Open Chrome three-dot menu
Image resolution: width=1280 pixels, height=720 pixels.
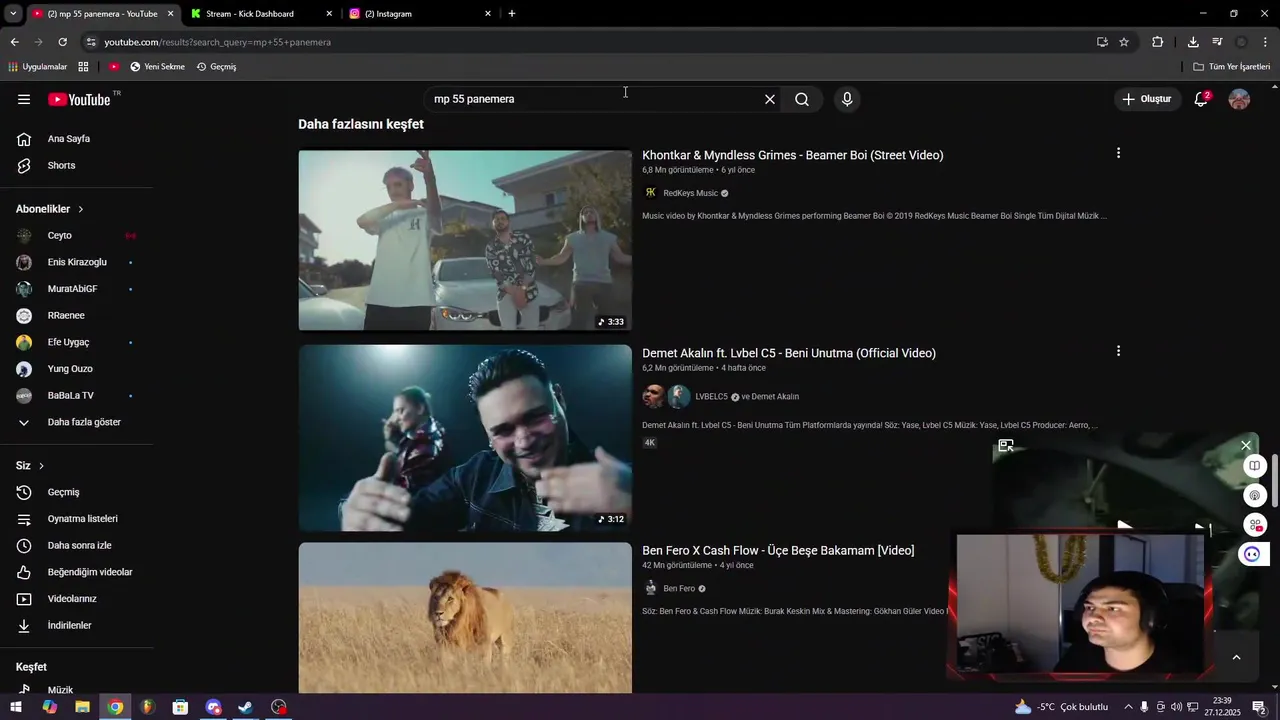point(1266,42)
